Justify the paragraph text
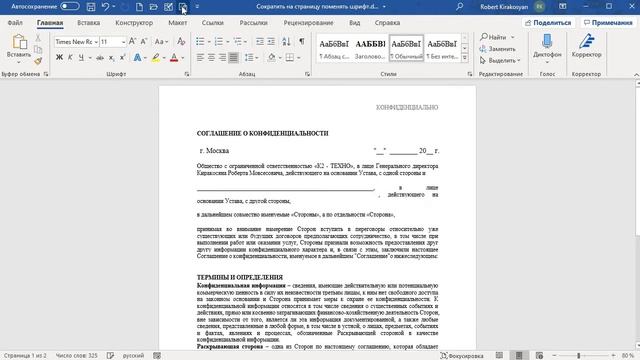Screen dimensions: 640x360 tap(233, 58)
